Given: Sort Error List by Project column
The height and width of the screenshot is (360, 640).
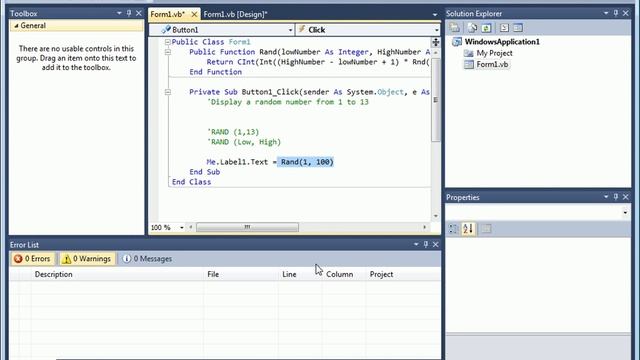Looking at the screenshot, I should click(x=403, y=274).
